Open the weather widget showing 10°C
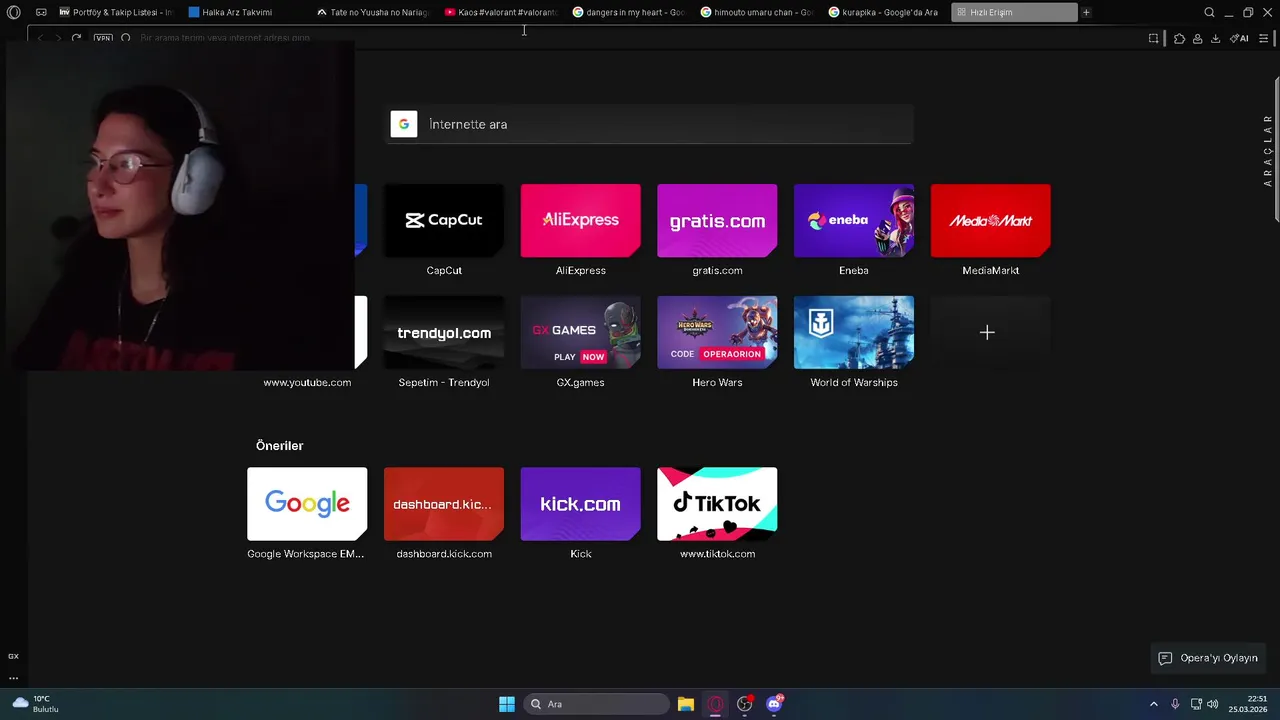Viewport: 1280px width, 720px height. [34, 704]
